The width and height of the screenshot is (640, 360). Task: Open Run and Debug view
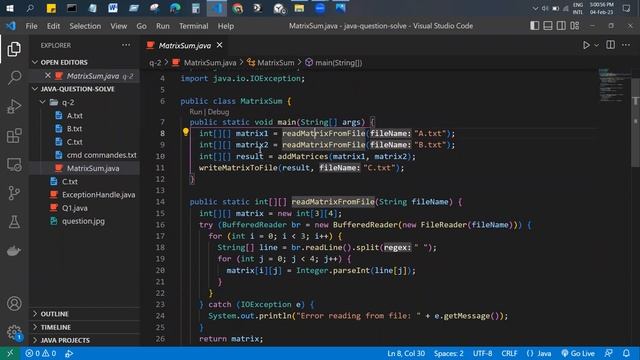click(14, 107)
